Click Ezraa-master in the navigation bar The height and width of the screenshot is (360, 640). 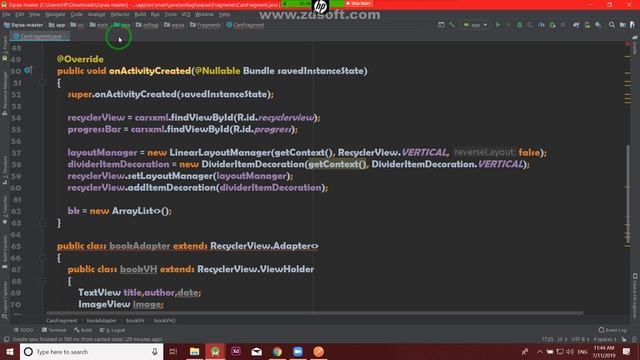[x=24, y=25]
